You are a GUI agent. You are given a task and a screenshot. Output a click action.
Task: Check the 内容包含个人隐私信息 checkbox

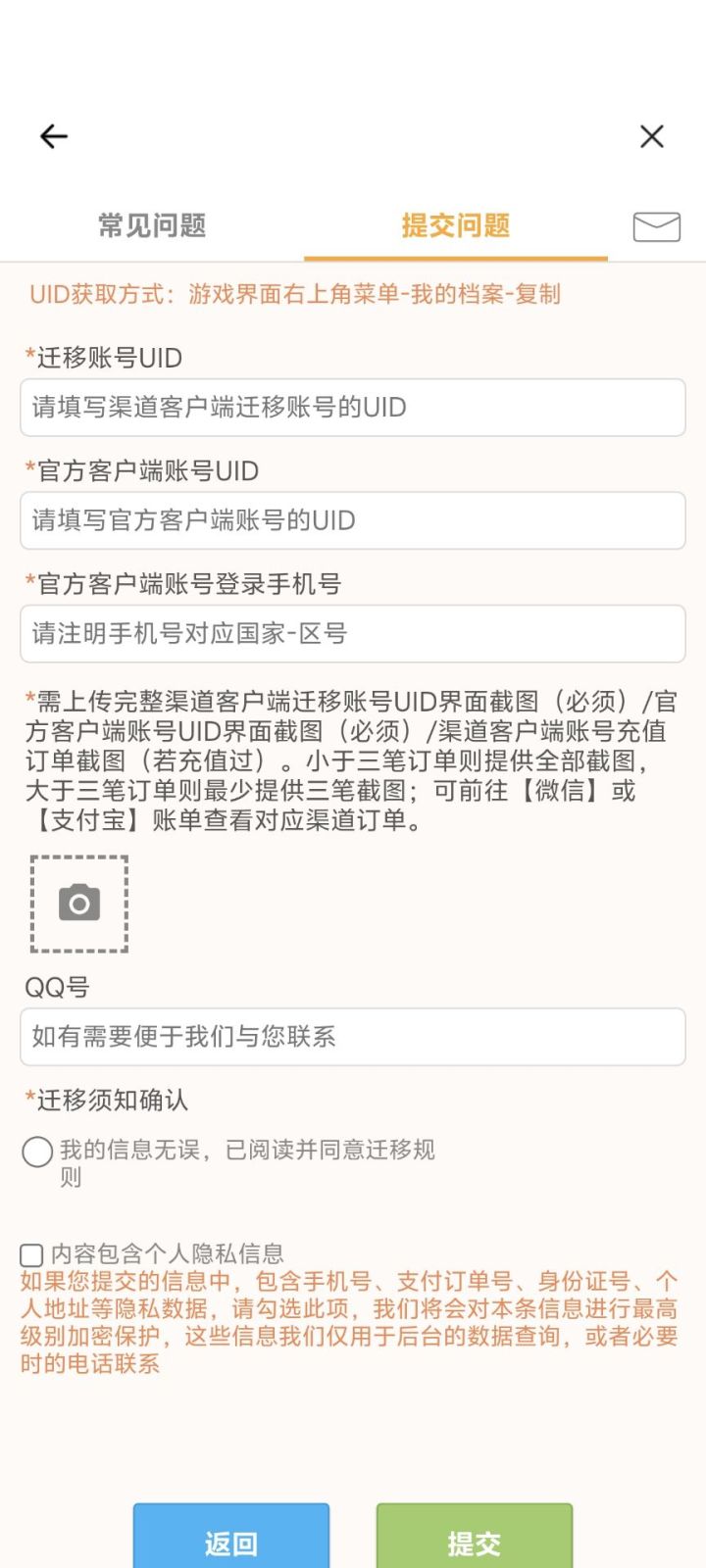pos(31,1254)
